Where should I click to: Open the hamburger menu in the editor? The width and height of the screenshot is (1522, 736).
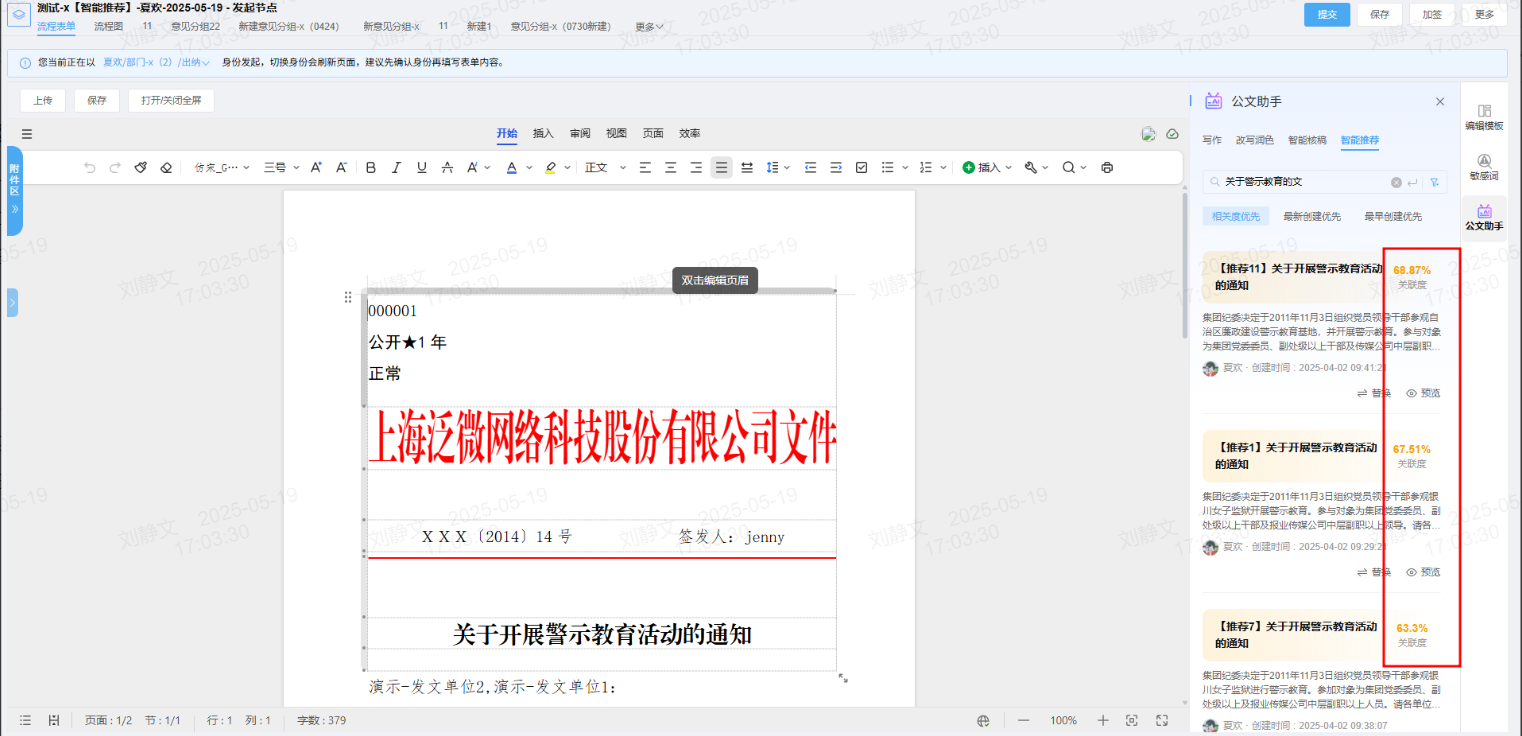(x=27, y=134)
